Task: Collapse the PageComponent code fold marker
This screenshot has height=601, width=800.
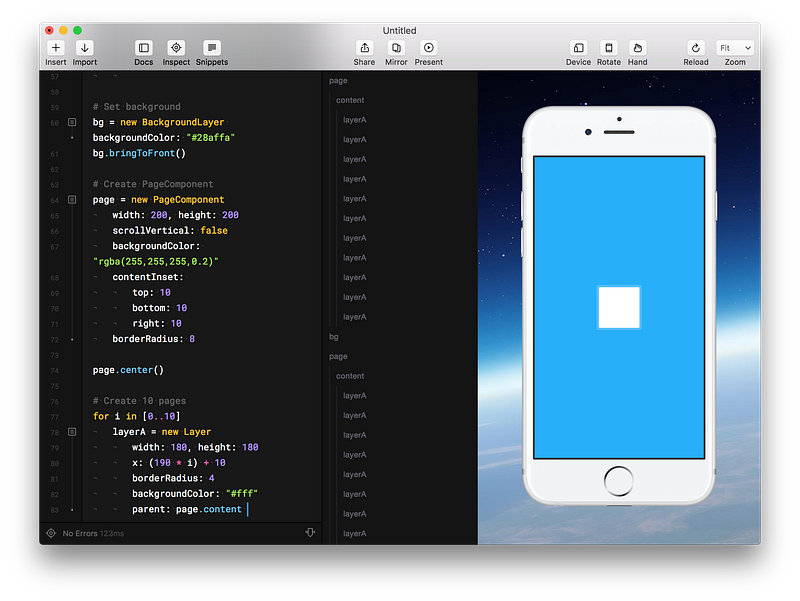Action: pyautogui.click(x=72, y=199)
